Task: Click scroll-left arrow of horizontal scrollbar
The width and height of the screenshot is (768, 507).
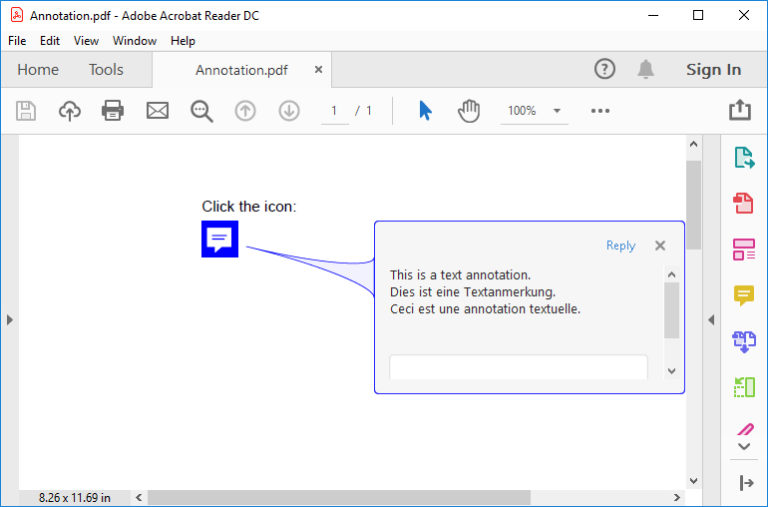Action: 139,498
